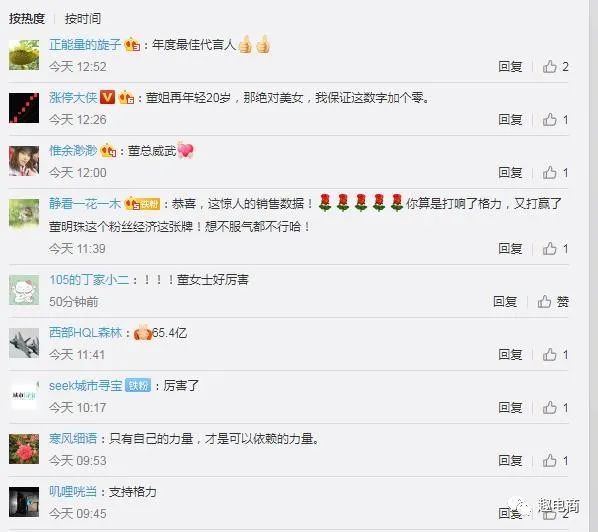Like 寒风细语's comment
Viewport: 598px width, 532px height.
[x=555, y=461]
